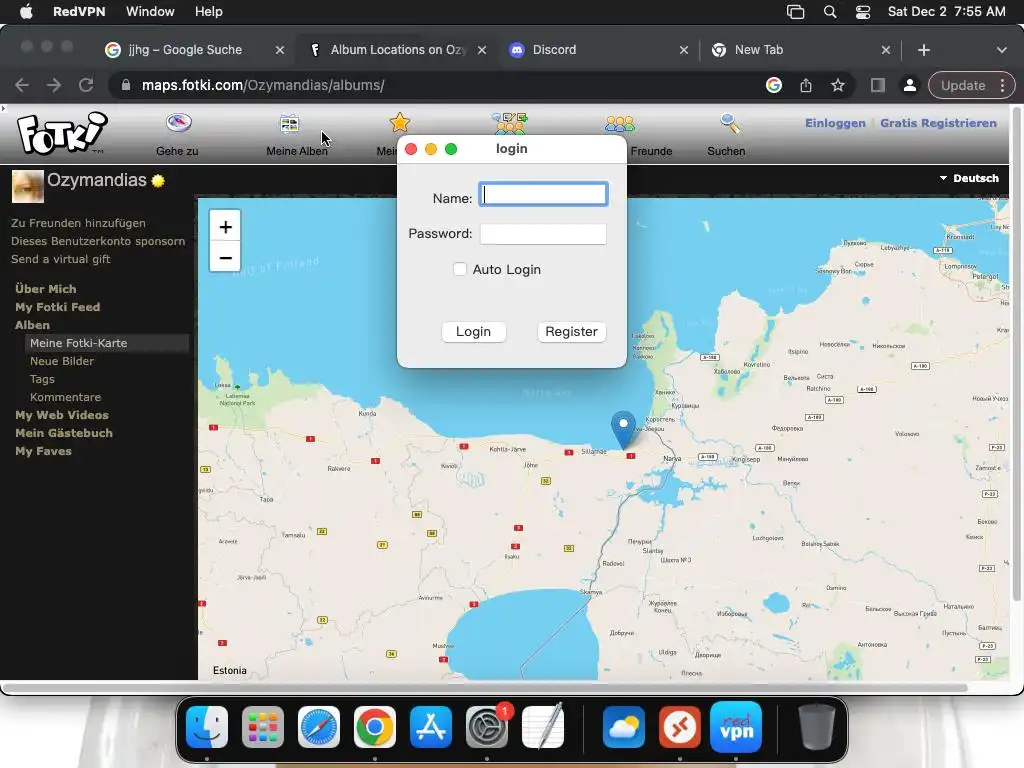Open My Fotki Feed link
1024x768 pixels.
click(57, 307)
